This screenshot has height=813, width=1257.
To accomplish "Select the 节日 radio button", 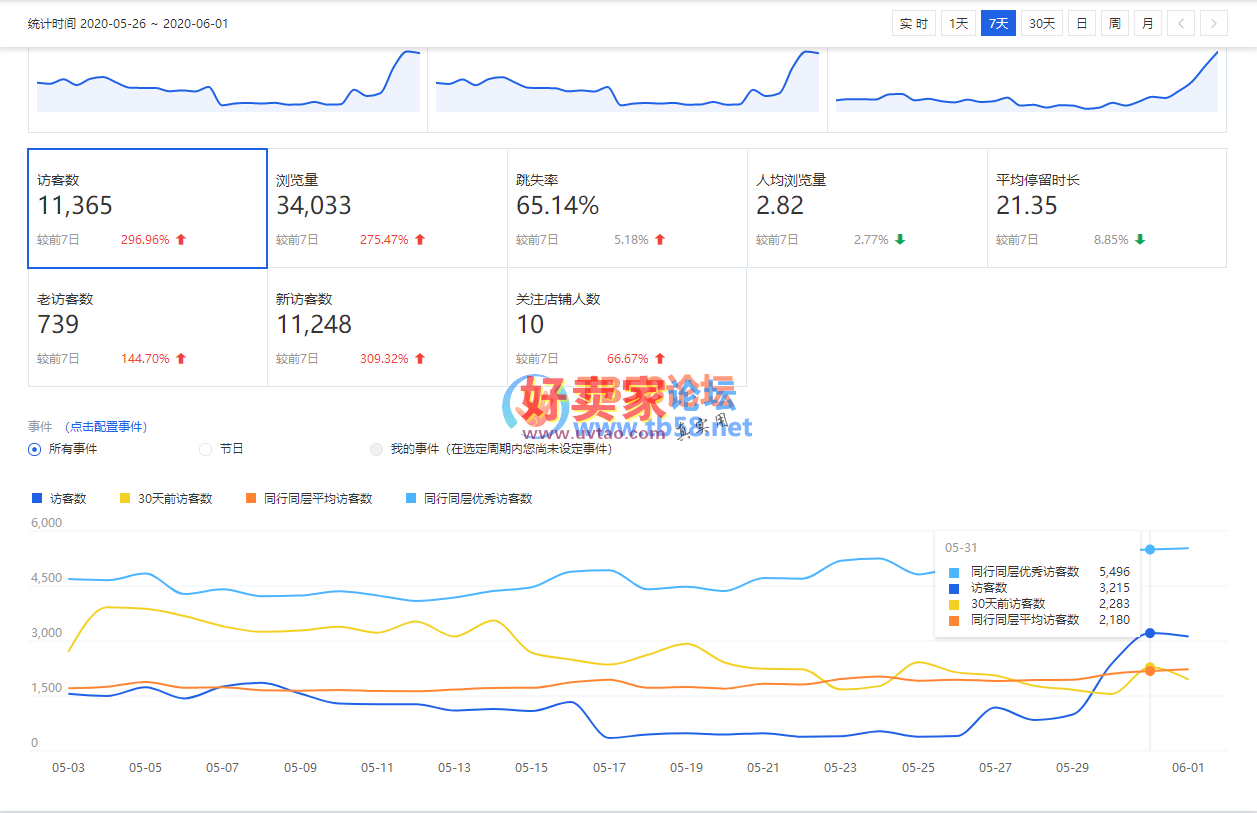I will tap(206, 449).
